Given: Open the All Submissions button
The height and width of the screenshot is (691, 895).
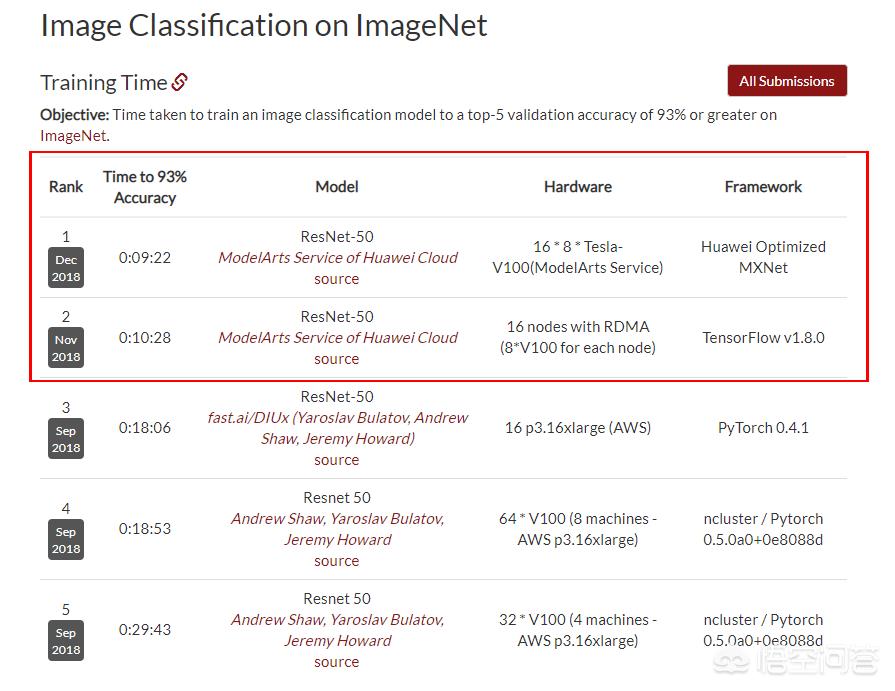Looking at the screenshot, I should coord(787,81).
